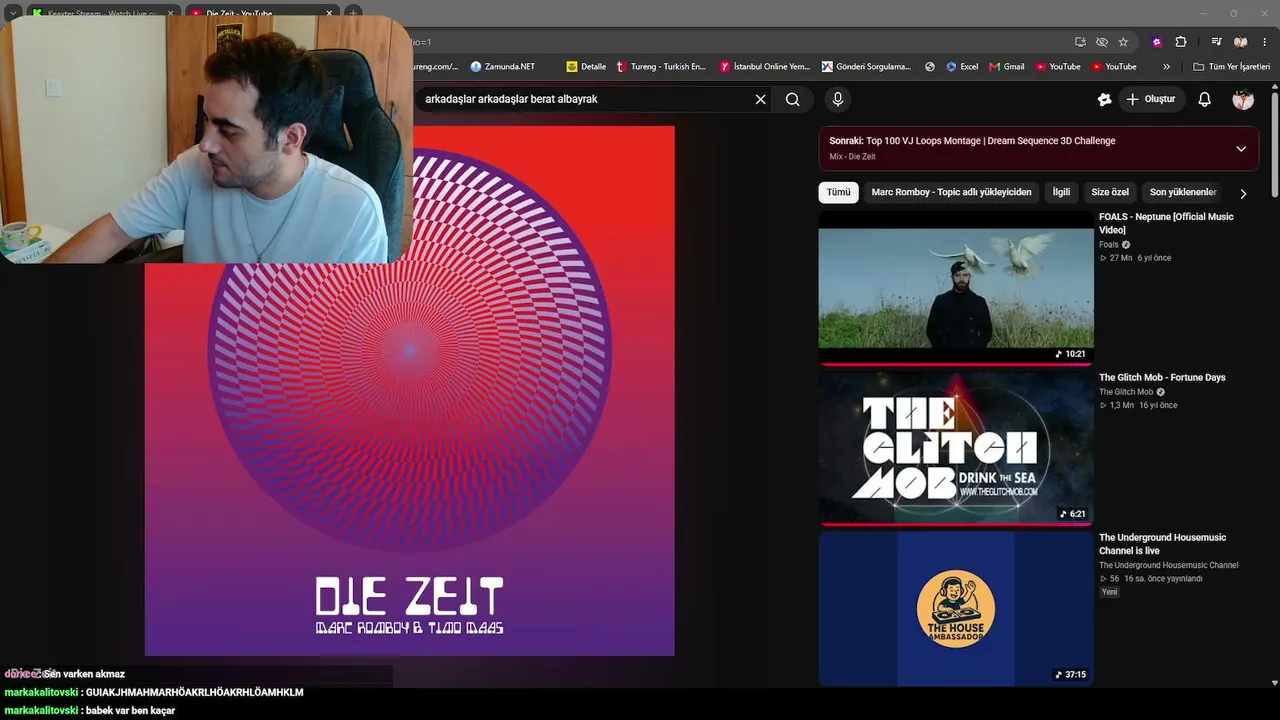
Task: Select the Size özel filter chip
Action: click(1110, 192)
